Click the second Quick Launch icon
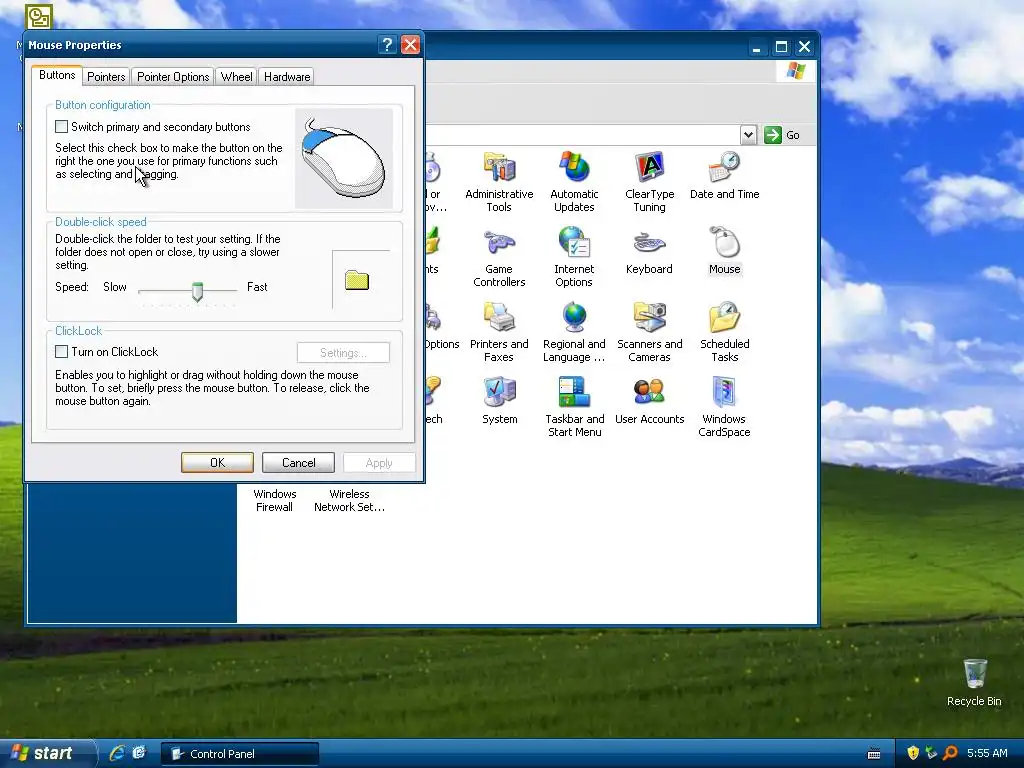 pyautogui.click(x=139, y=753)
